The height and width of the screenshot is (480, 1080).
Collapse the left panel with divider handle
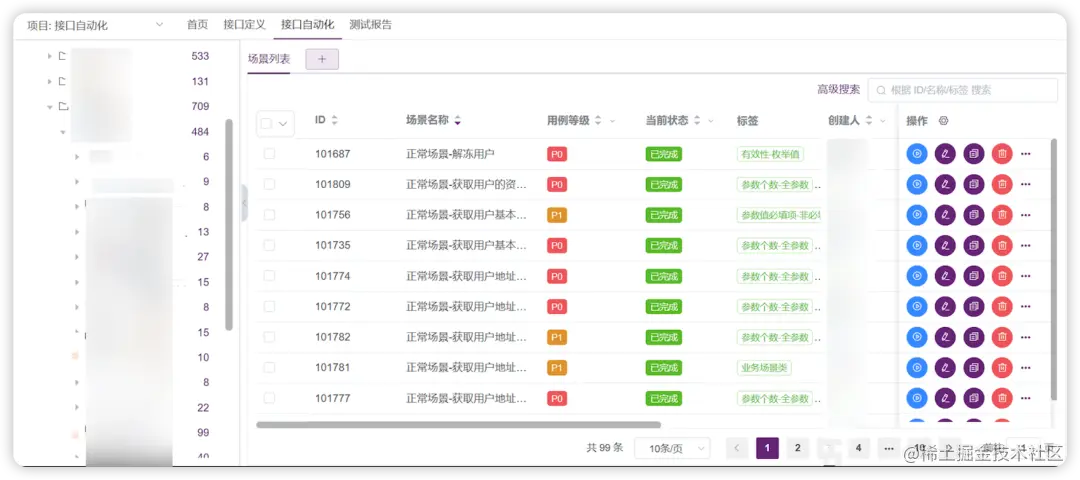(245, 203)
